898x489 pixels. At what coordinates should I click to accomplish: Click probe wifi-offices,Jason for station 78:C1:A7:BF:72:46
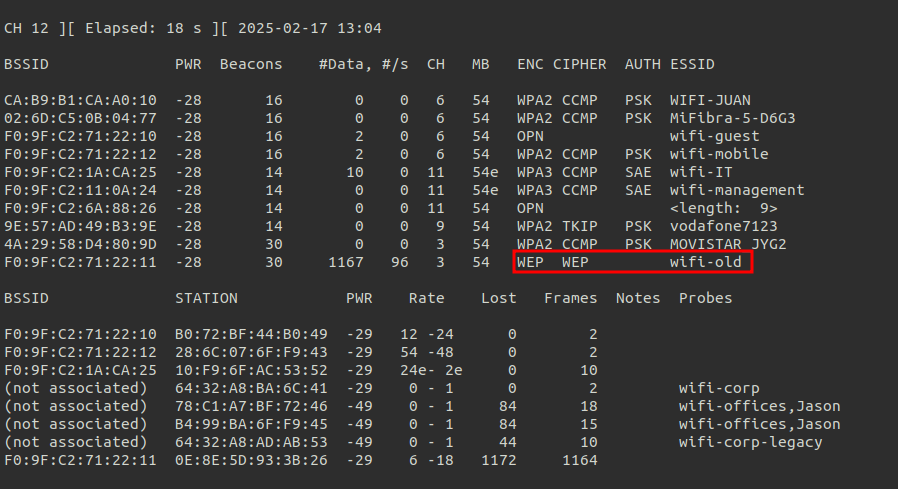(759, 407)
